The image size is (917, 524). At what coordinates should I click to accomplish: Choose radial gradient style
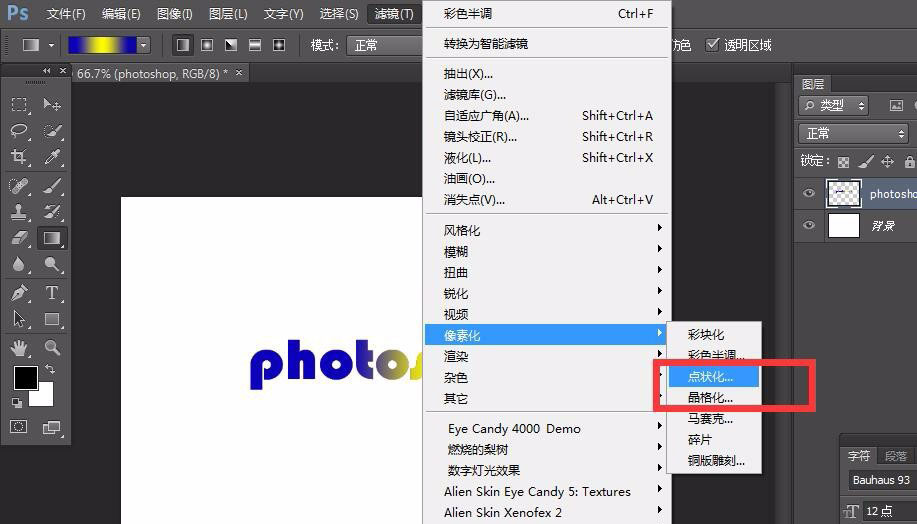click(x=207, y=44)
